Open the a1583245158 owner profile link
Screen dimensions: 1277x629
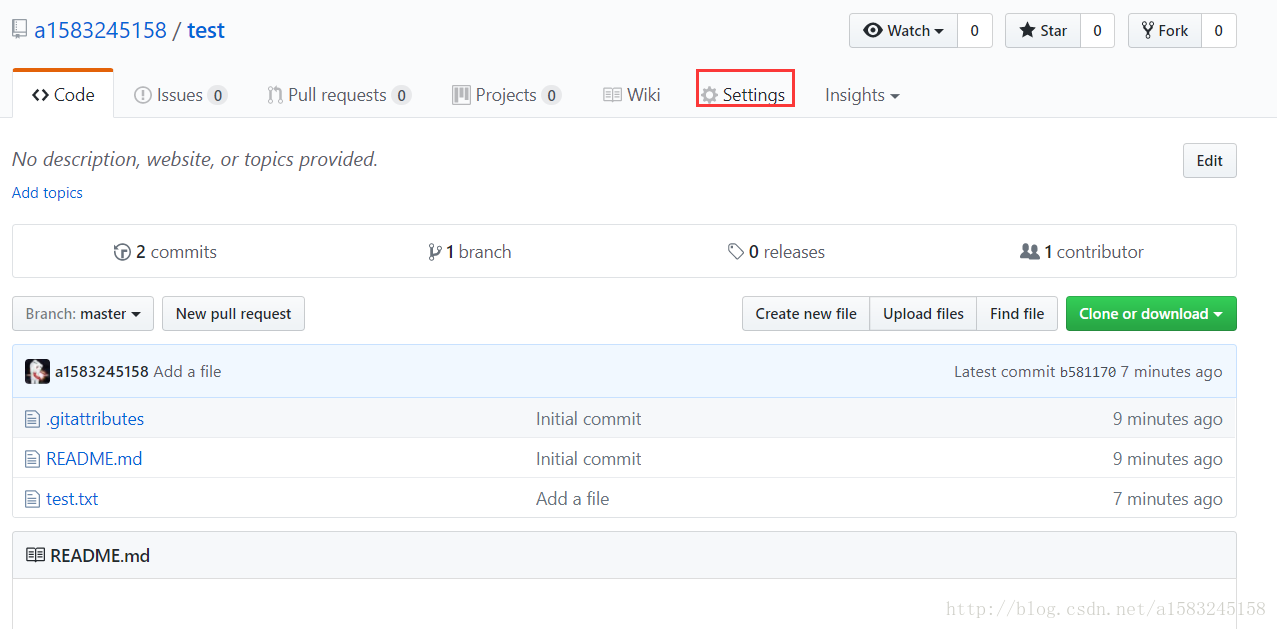100,30
